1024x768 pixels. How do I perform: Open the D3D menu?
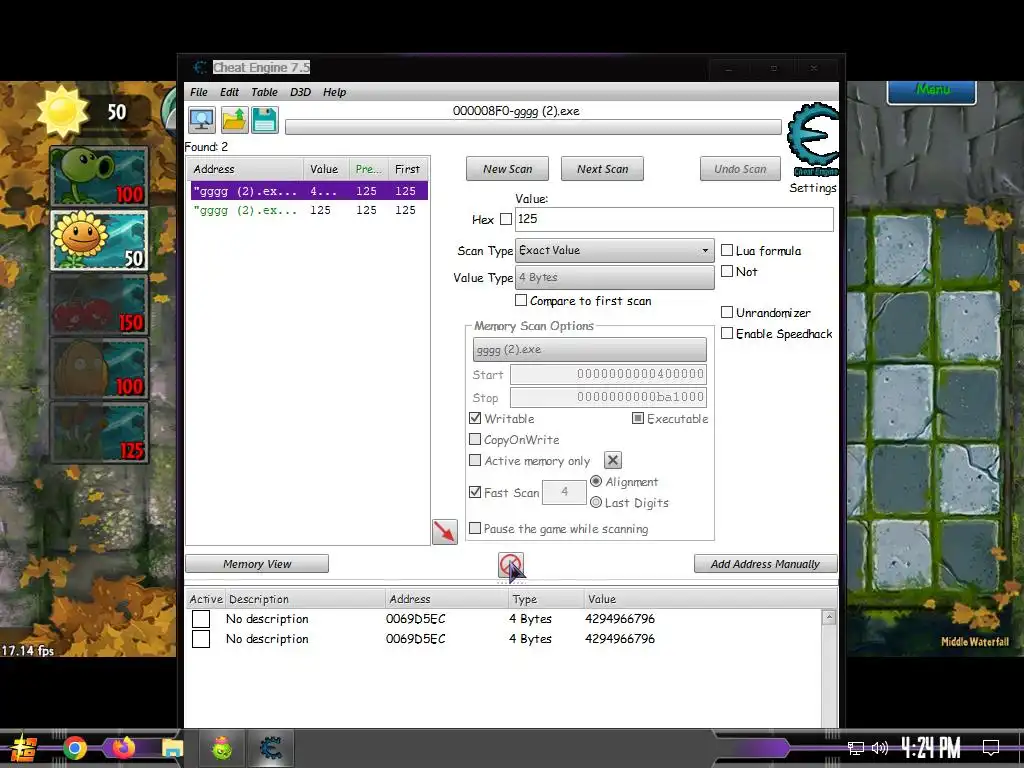pyautogui.click(x=300, y=92)
